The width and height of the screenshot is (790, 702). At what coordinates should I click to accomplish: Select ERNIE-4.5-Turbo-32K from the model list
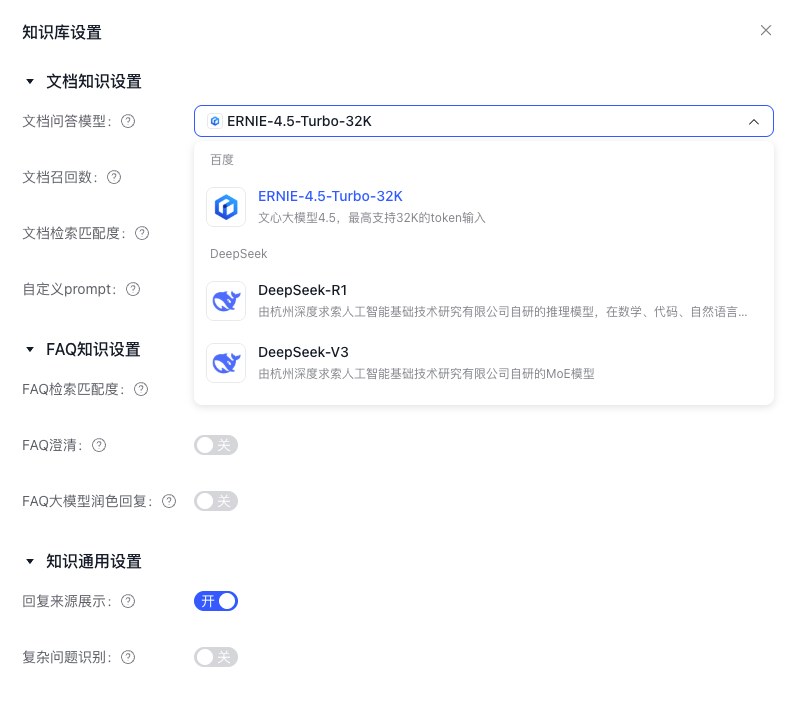point(483,207)
